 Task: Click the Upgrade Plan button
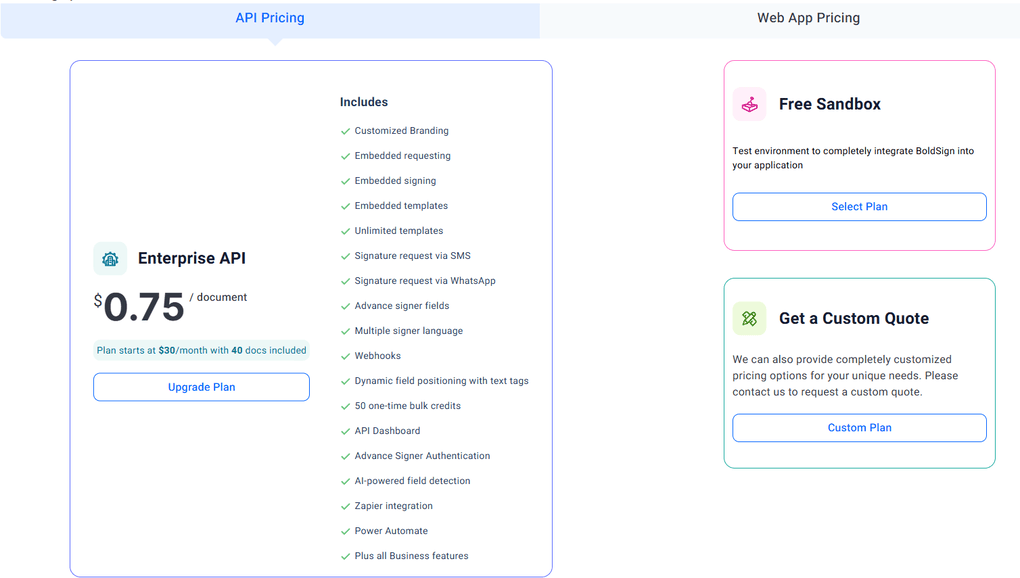pyautogui.click(x=200, y=387)
